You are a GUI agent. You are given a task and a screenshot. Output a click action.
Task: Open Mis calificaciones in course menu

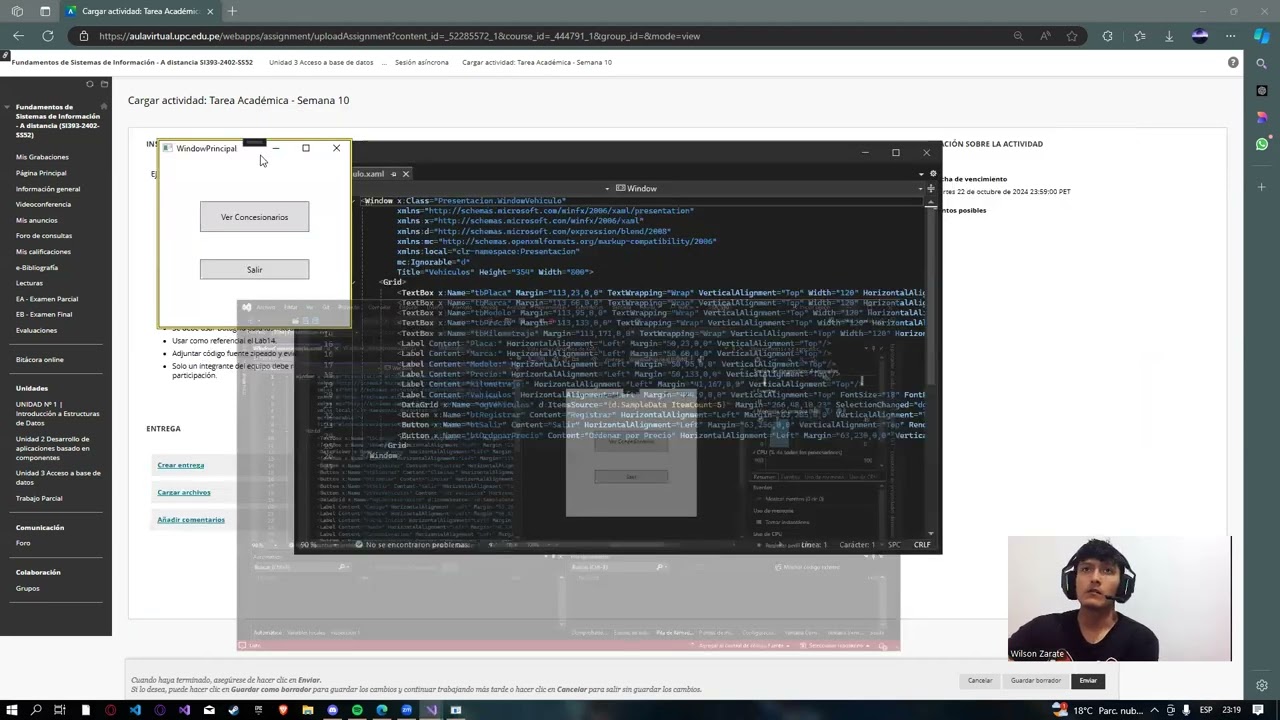click(43, 252)
